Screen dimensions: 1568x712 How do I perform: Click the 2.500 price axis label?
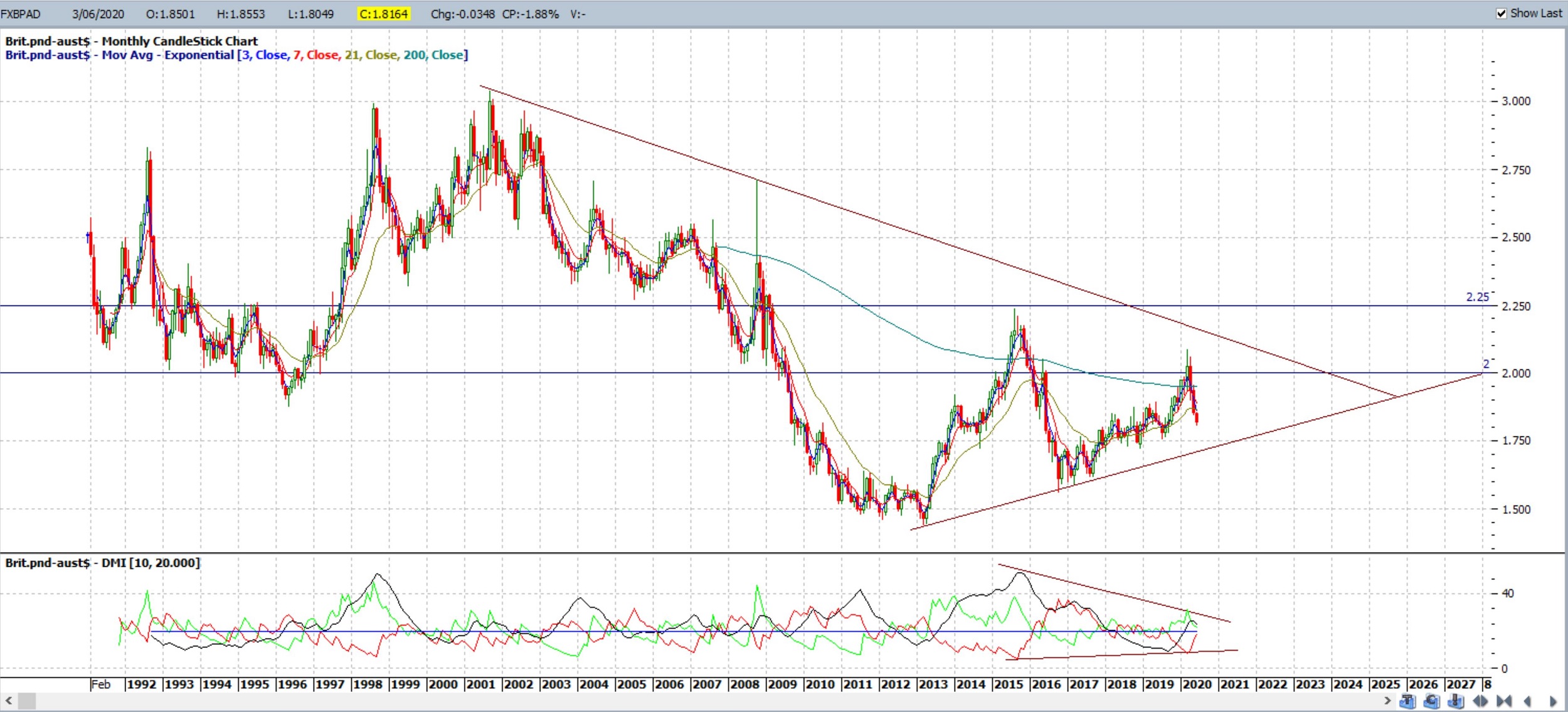tap(1516, 237)
